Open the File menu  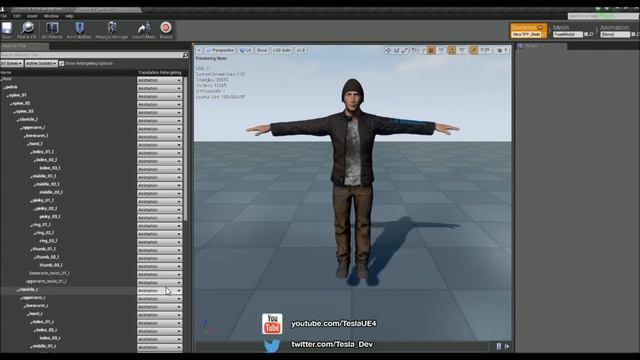coord(4,16)
